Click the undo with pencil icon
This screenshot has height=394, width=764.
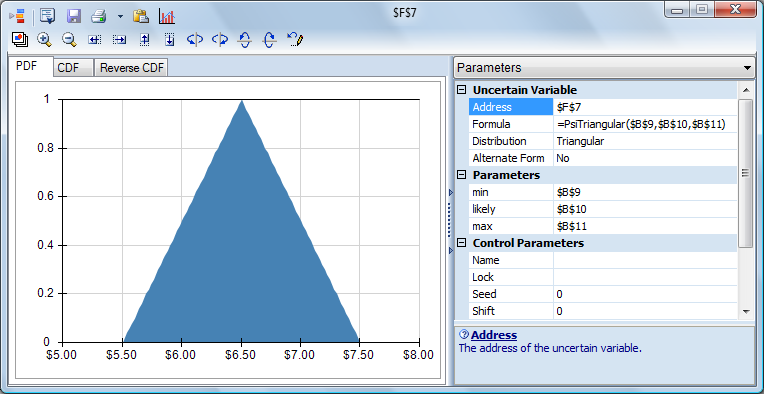(295, 40)
